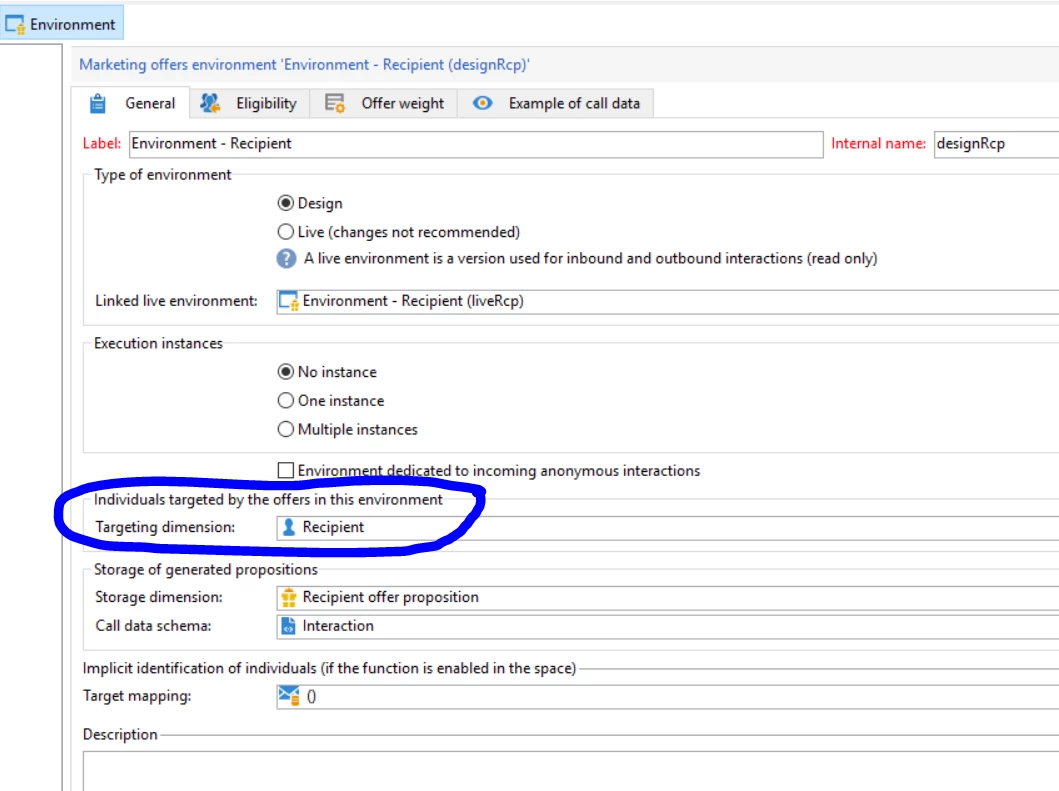
Task: Click the blue help question mark icon
Action: coord(286,259)
